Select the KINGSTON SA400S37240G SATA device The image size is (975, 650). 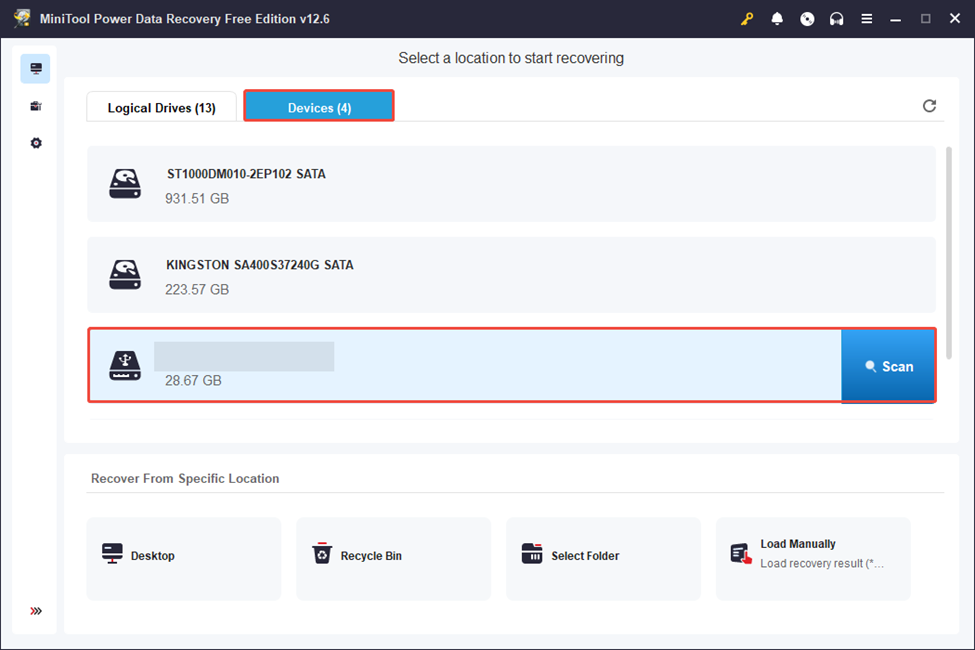tap(511, 274)
